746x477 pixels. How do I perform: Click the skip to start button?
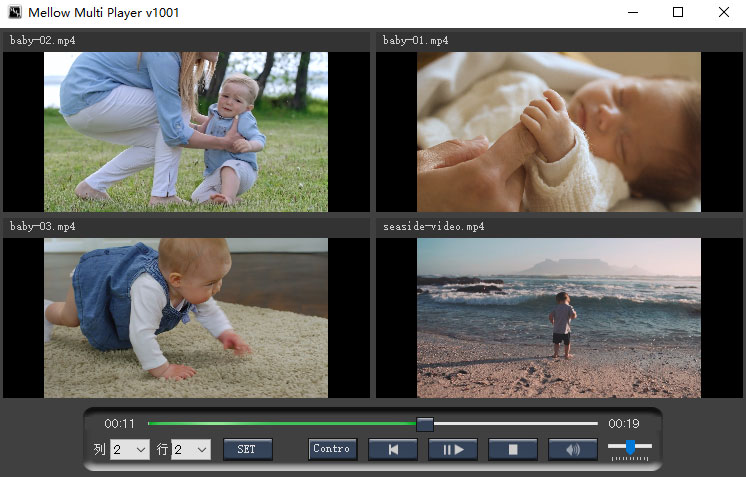click(393, 450)
